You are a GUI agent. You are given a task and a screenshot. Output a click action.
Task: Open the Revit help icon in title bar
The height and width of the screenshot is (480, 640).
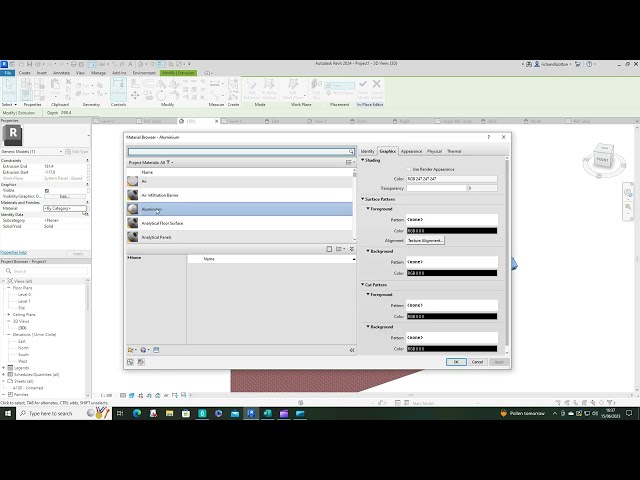point(589,64)
